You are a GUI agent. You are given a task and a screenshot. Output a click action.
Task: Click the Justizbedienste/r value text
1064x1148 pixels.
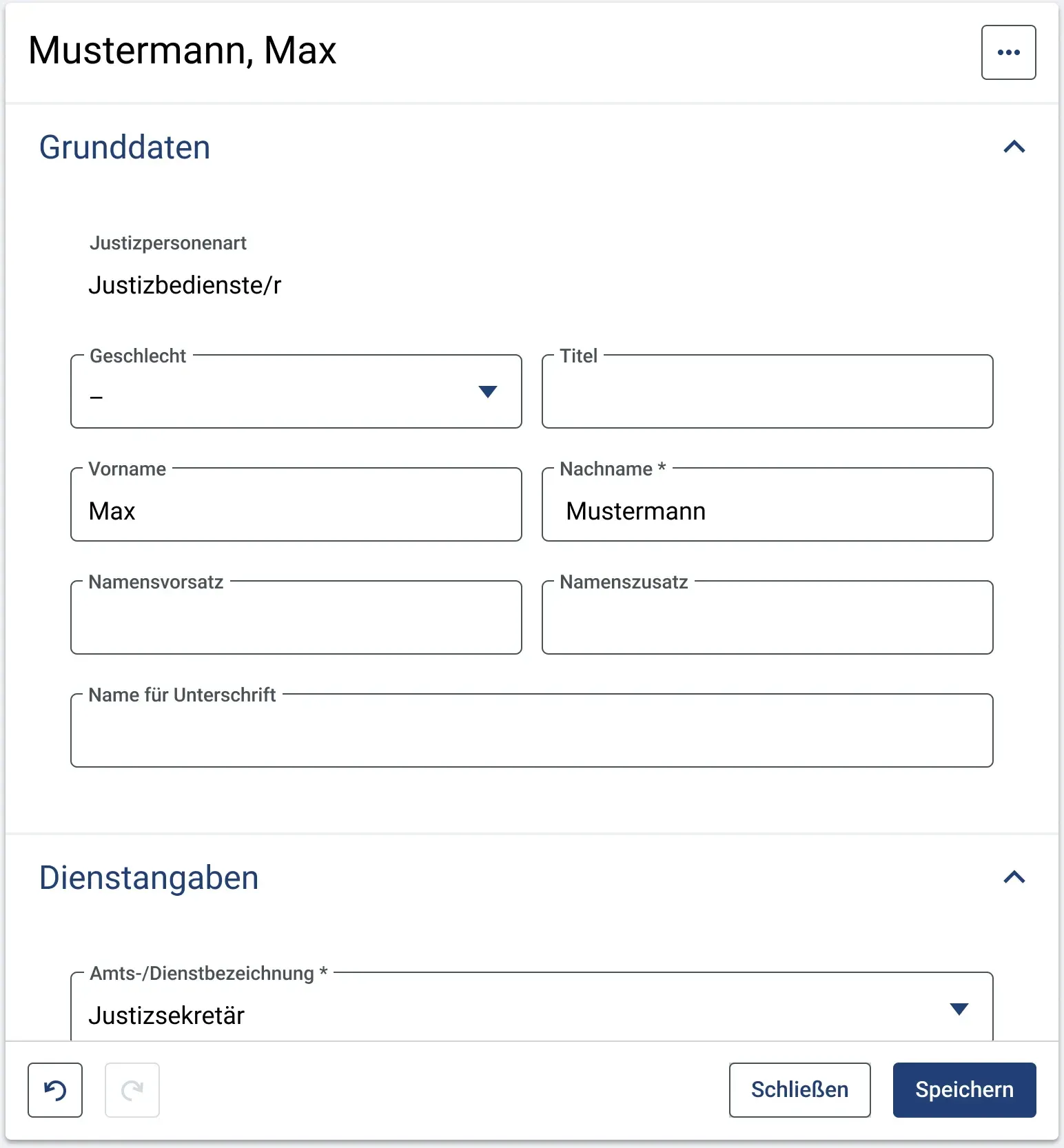[x=185, y=285]
